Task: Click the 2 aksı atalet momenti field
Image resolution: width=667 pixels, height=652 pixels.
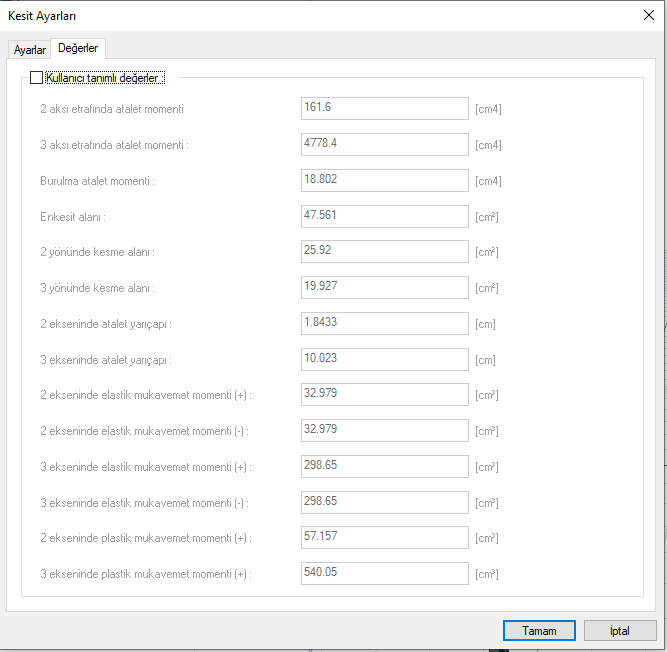Action: click(x=384, y=108)
